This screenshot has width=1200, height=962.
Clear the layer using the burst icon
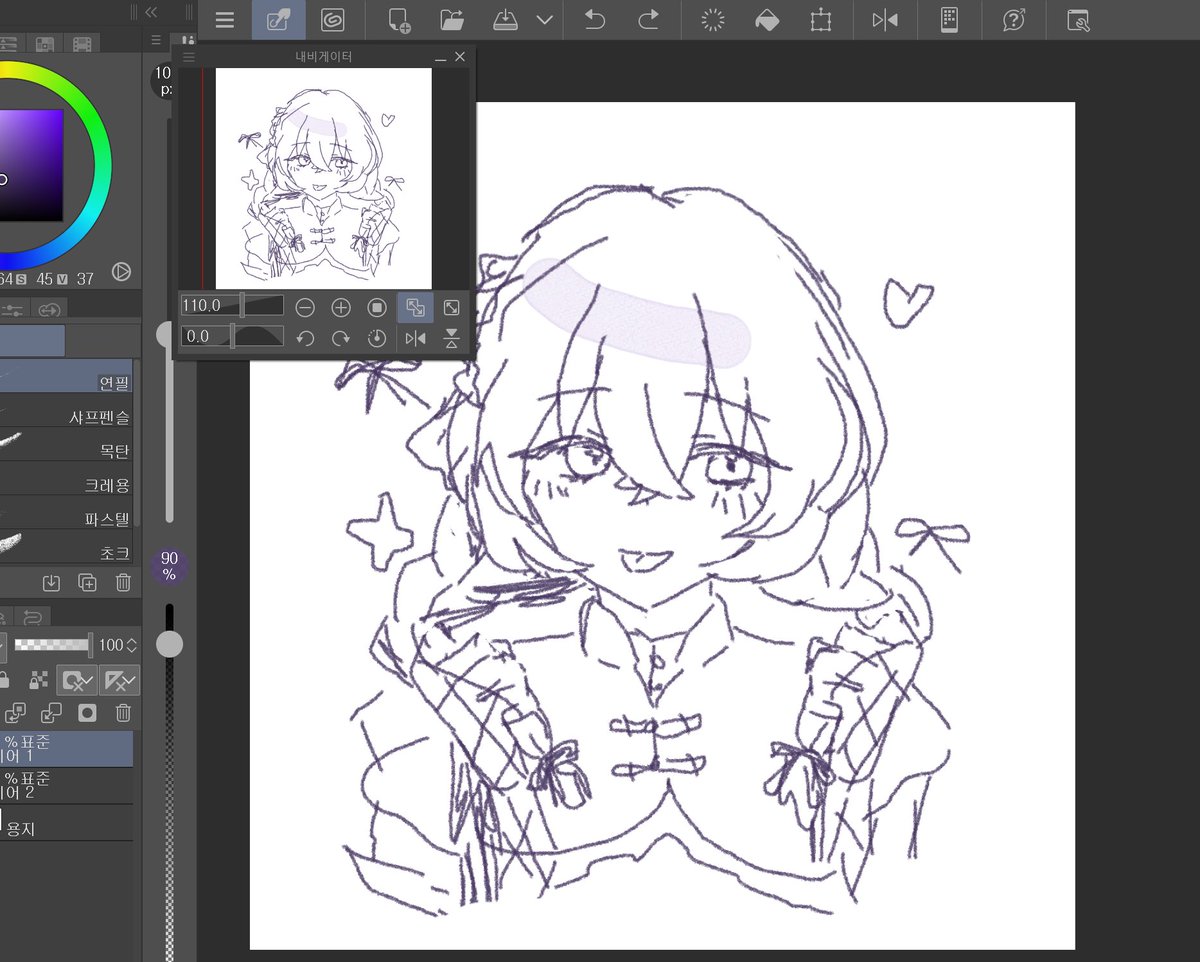coord(712,20)
